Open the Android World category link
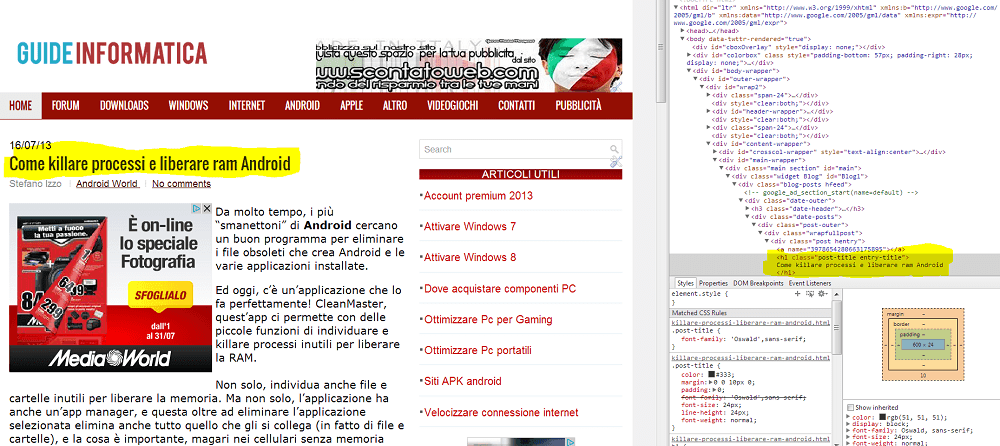 [x=107, y=184]
